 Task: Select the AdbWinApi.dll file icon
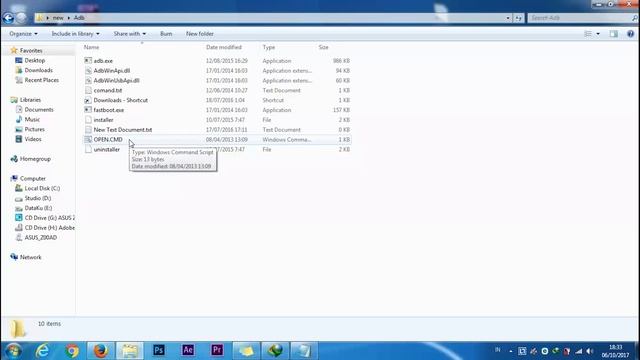click(88, 71)
